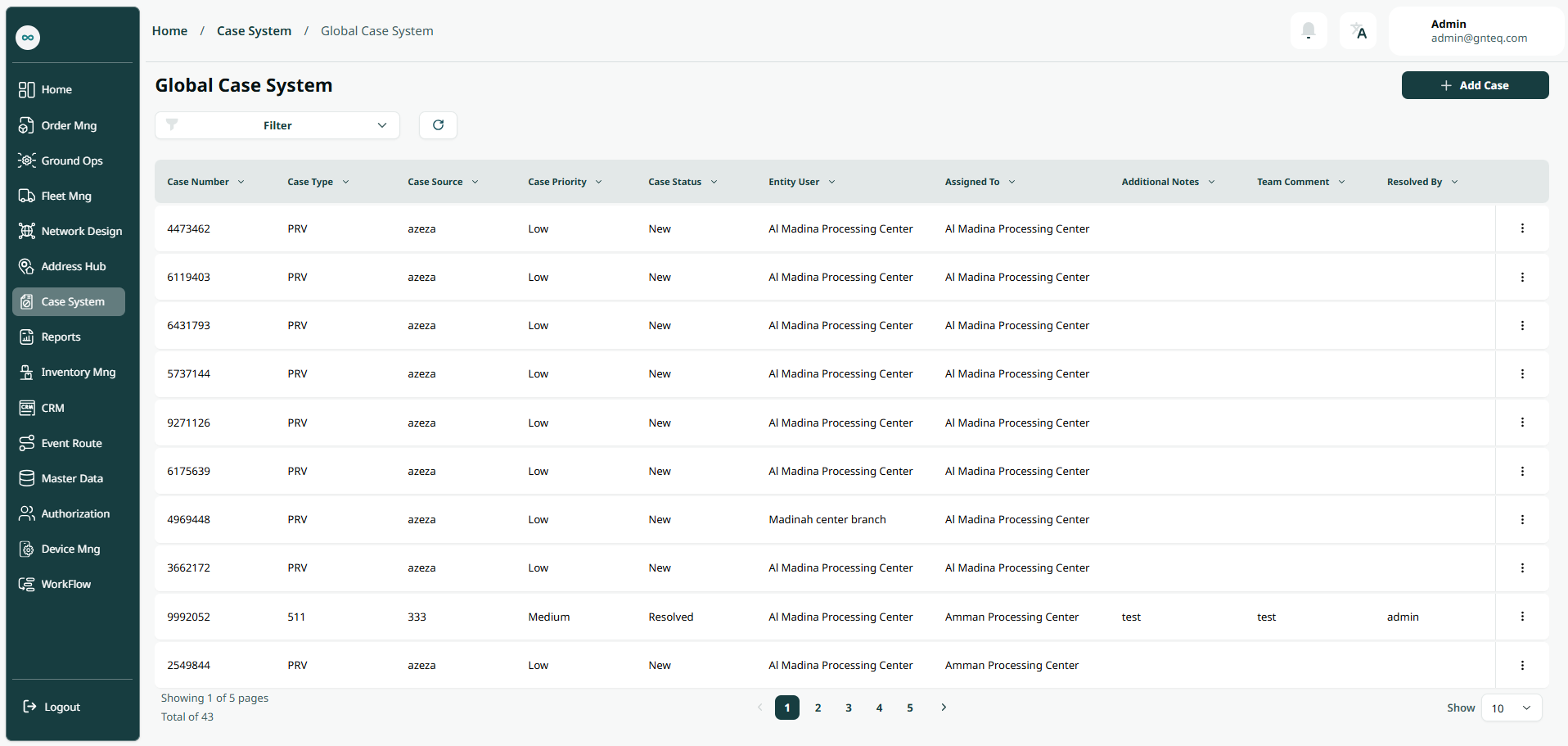The image size is (1568, 746).
Task: Open kebab menu for case 4969448
Action: (x=1522, y=520)
